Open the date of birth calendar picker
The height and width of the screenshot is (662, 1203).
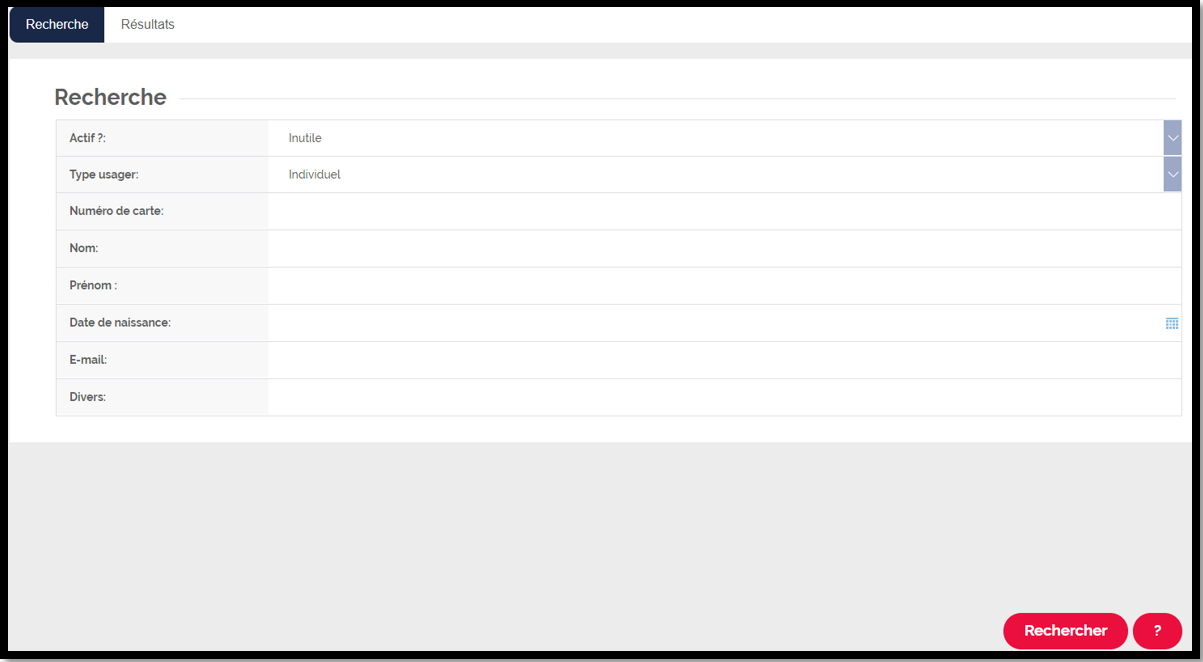coord(1171,323)
